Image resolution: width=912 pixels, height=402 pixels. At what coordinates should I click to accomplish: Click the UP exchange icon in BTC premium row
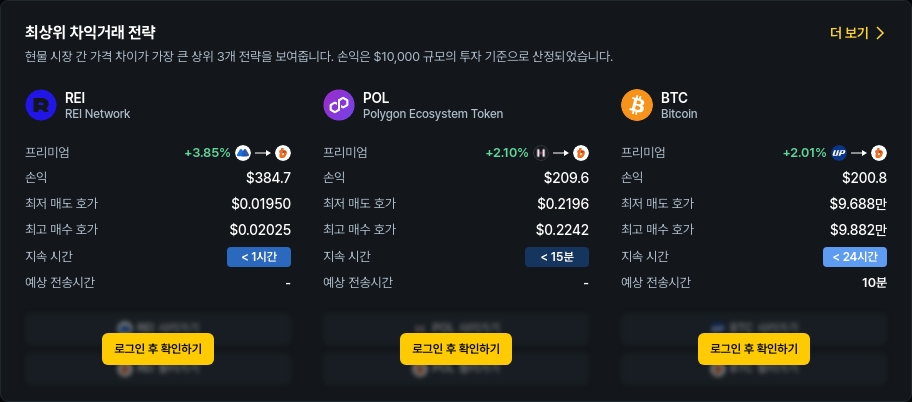click(839, 153)
